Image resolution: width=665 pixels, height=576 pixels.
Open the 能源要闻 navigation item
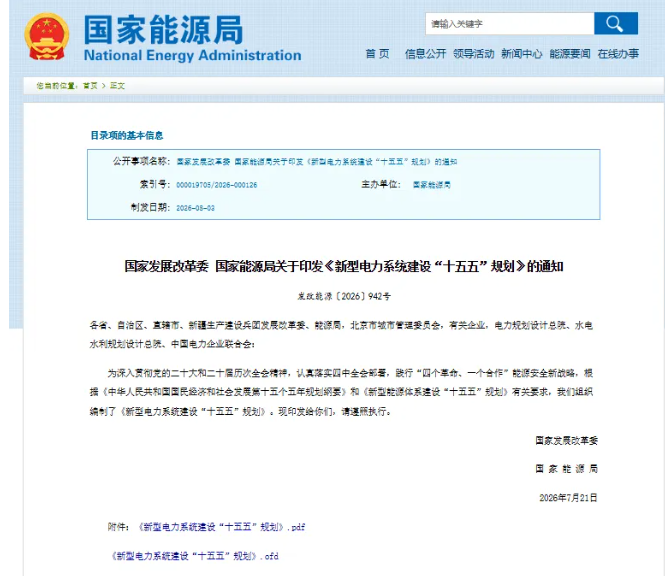pos(570,54)
